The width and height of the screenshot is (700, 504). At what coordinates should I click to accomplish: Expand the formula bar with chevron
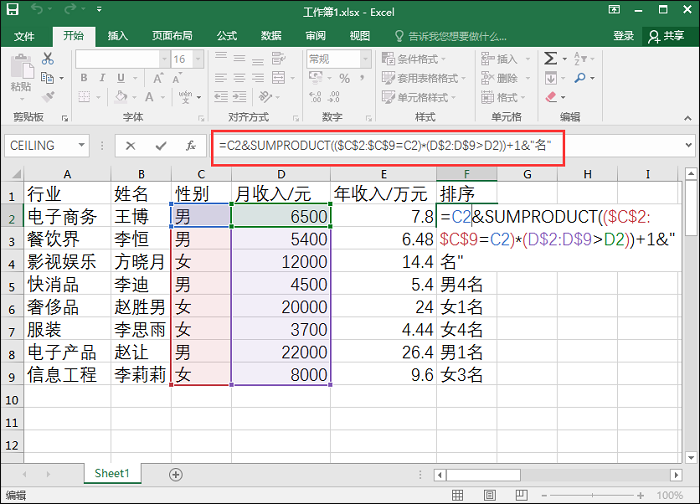pos(688,146)
